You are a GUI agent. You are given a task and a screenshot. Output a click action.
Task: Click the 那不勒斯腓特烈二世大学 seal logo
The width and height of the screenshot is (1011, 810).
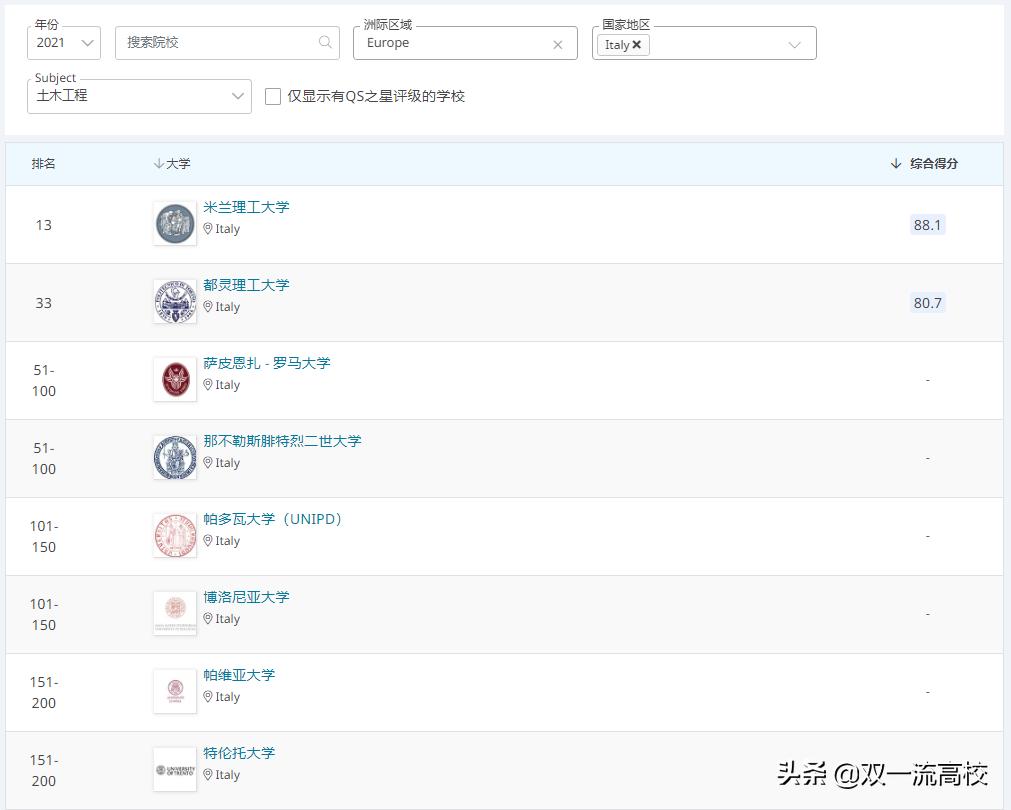click(x=174, y=457)
